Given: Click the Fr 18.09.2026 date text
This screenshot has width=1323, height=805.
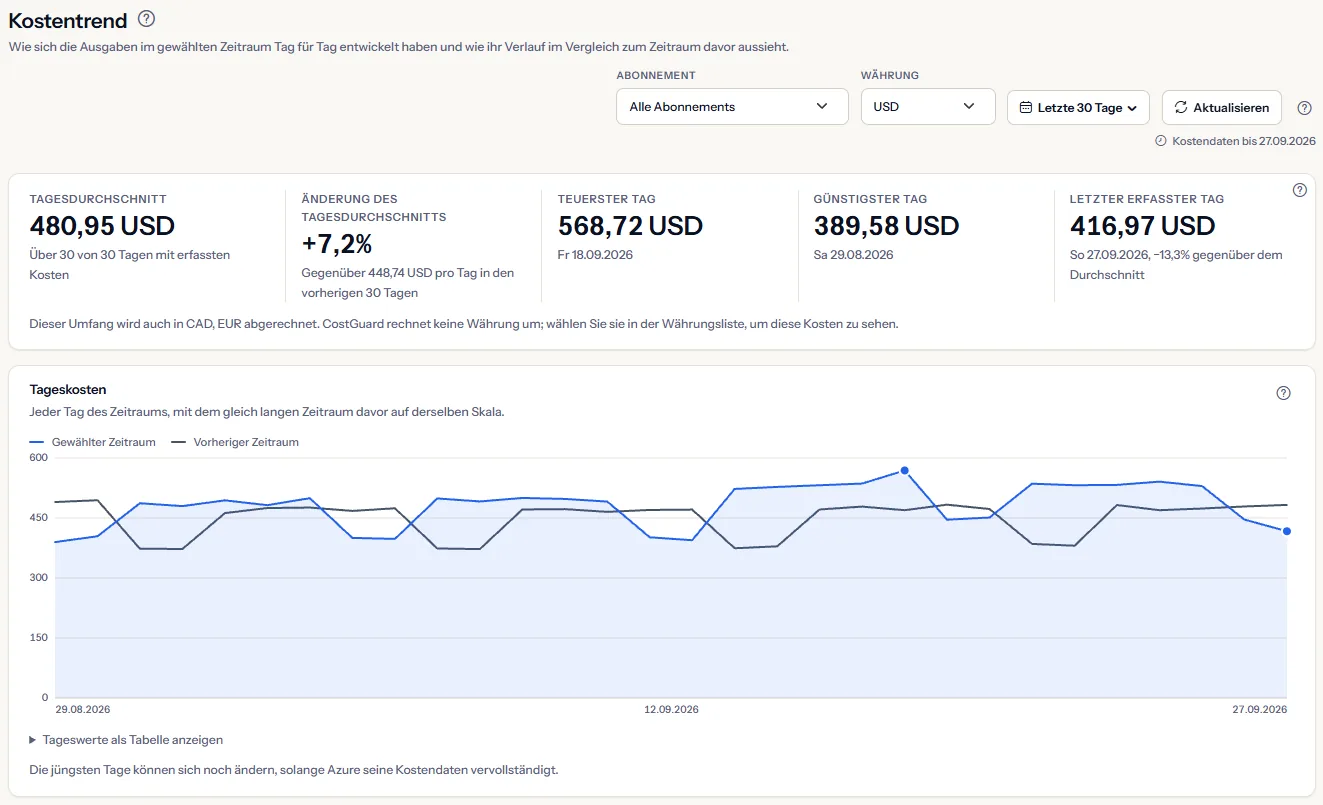Looking at the screenshot, I should (x=595, y=255).
